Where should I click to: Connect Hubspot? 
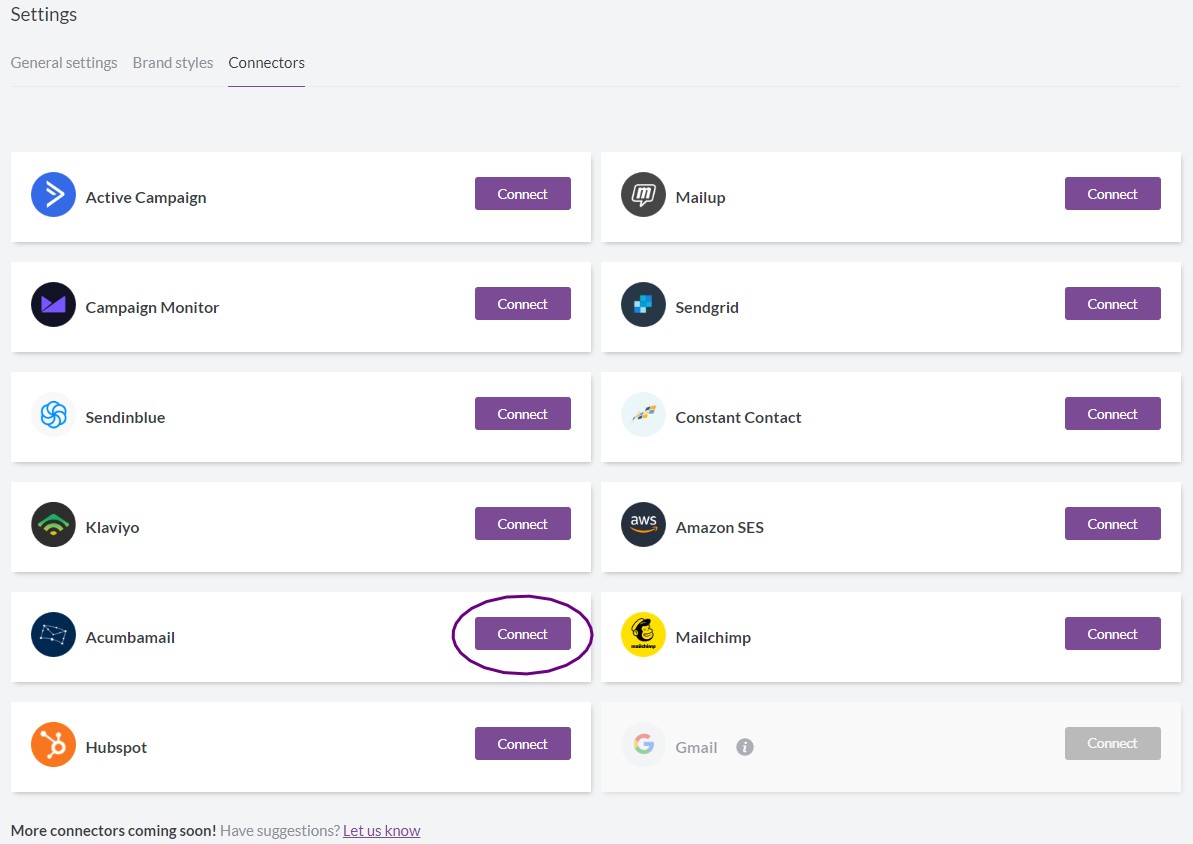[x=523, y=744]
